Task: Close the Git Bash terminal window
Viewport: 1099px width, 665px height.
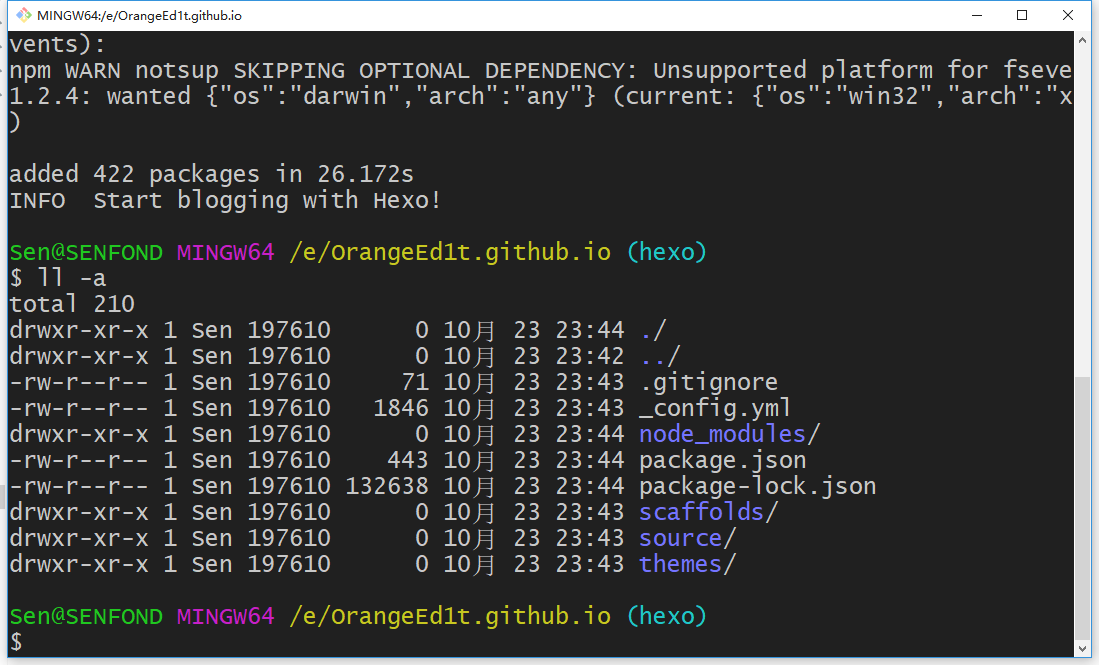Action: [1068, 16]
